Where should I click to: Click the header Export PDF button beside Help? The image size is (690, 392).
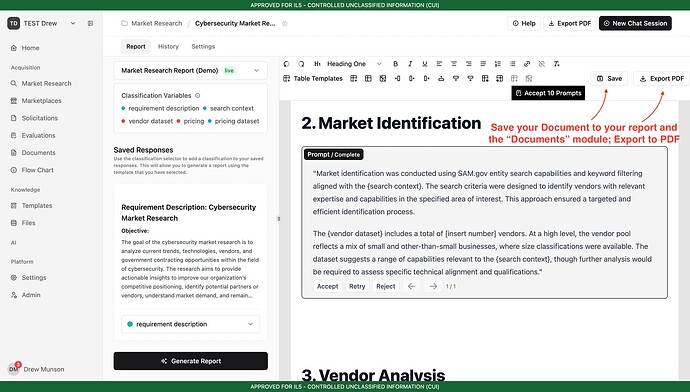click(569, 23)
